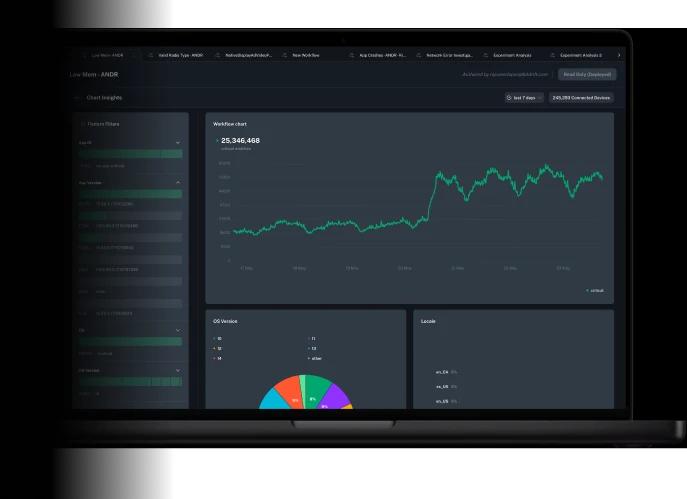The image size is (687, 499).
Task: Click the back arrow beside Chart Insights
Action: pyautogui.click(x=77, y=98)
